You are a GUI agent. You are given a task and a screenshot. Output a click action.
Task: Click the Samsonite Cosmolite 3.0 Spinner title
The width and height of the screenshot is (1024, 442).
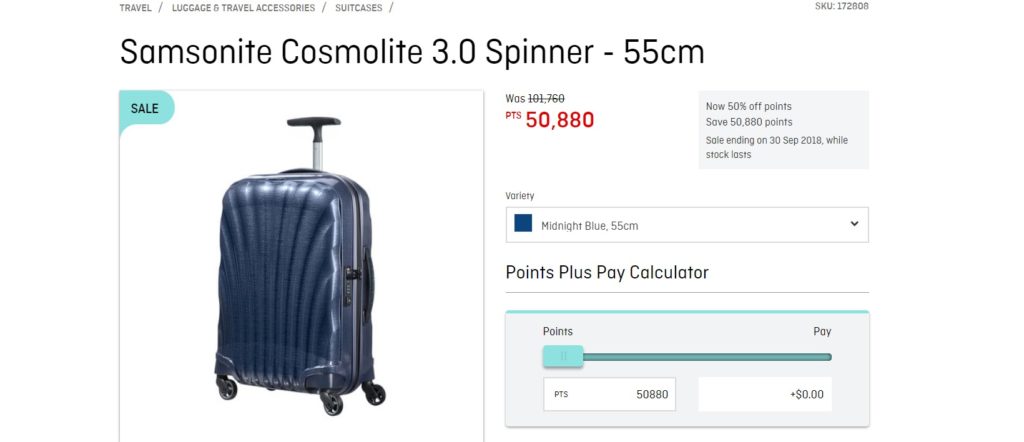pyautogui.click(x=412, y=52)
